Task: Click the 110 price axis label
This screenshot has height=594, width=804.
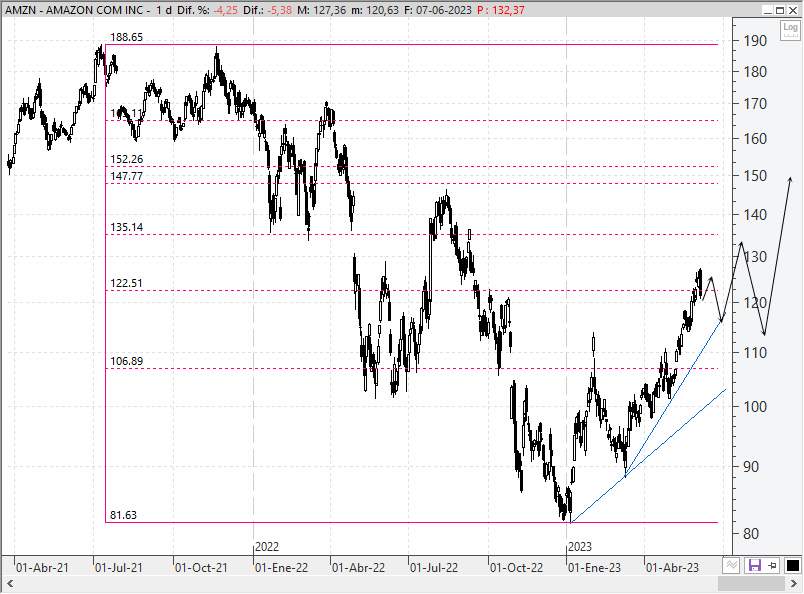Action: point(755,352)
